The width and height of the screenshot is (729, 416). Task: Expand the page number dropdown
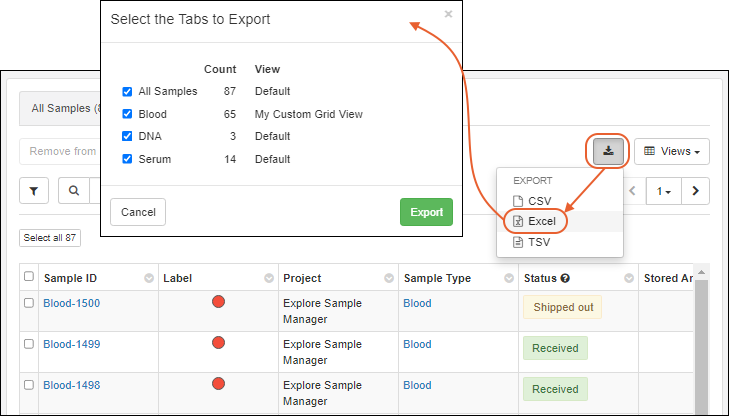coord(662,190)
